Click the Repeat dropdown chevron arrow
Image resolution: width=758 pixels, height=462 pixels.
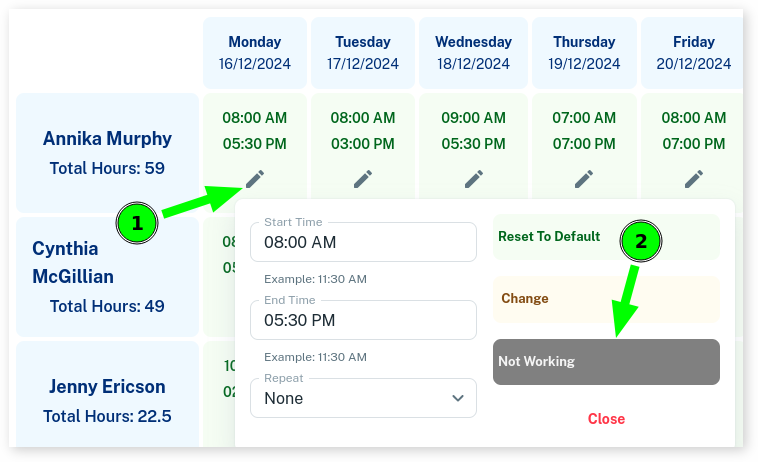click(x=458, y=398)
